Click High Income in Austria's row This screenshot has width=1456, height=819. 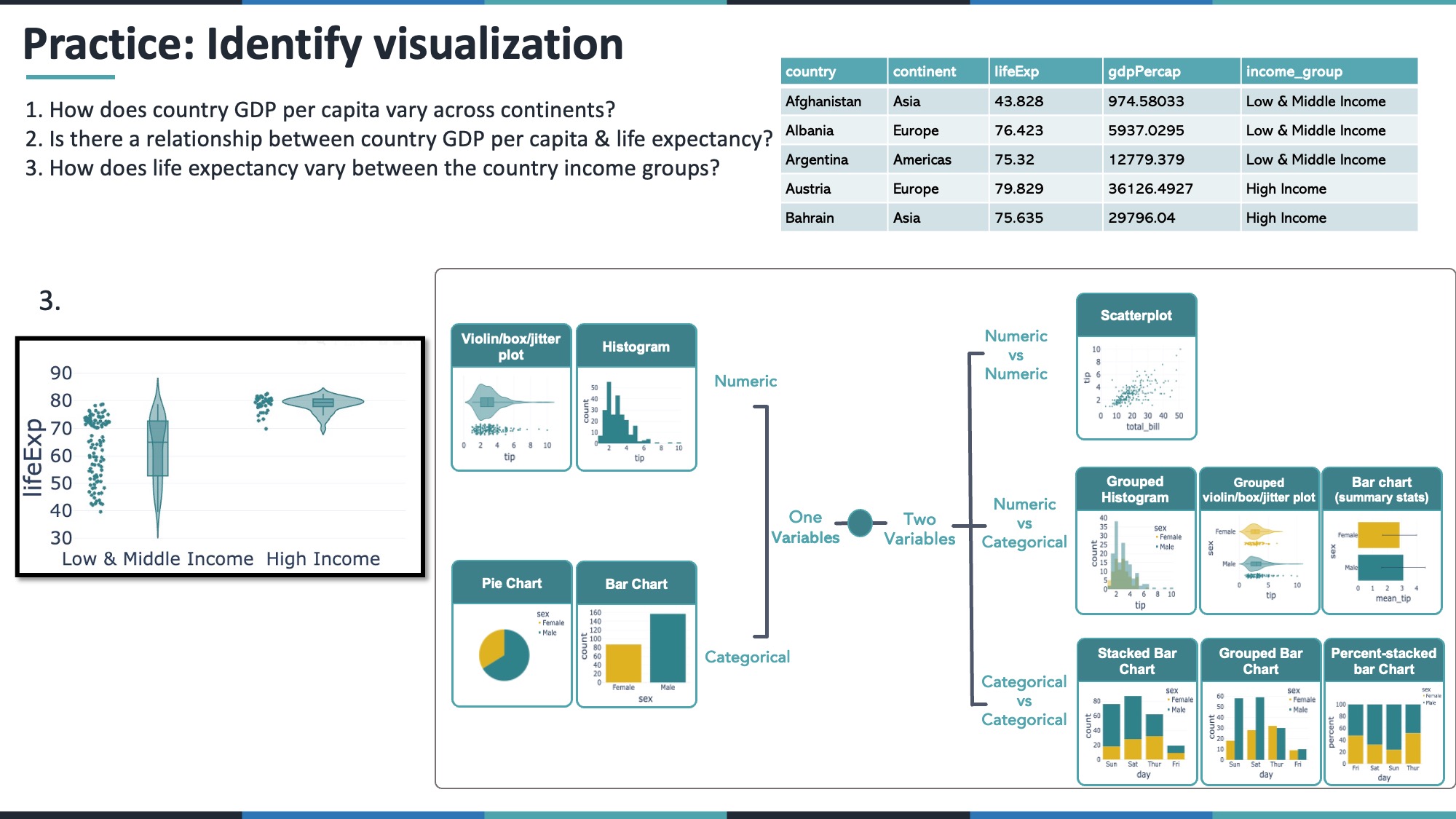1329,189
